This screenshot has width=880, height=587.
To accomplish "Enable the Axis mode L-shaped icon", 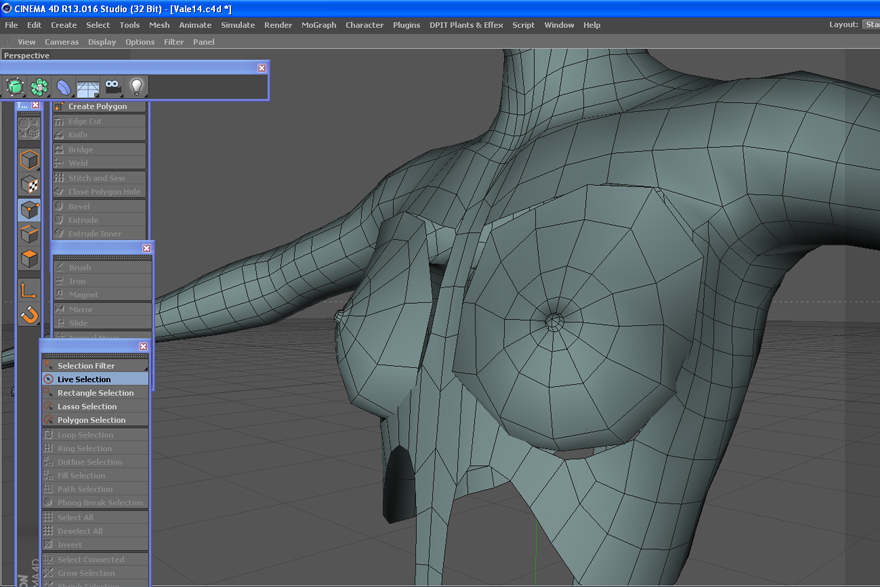I will [x=29, y=290].
